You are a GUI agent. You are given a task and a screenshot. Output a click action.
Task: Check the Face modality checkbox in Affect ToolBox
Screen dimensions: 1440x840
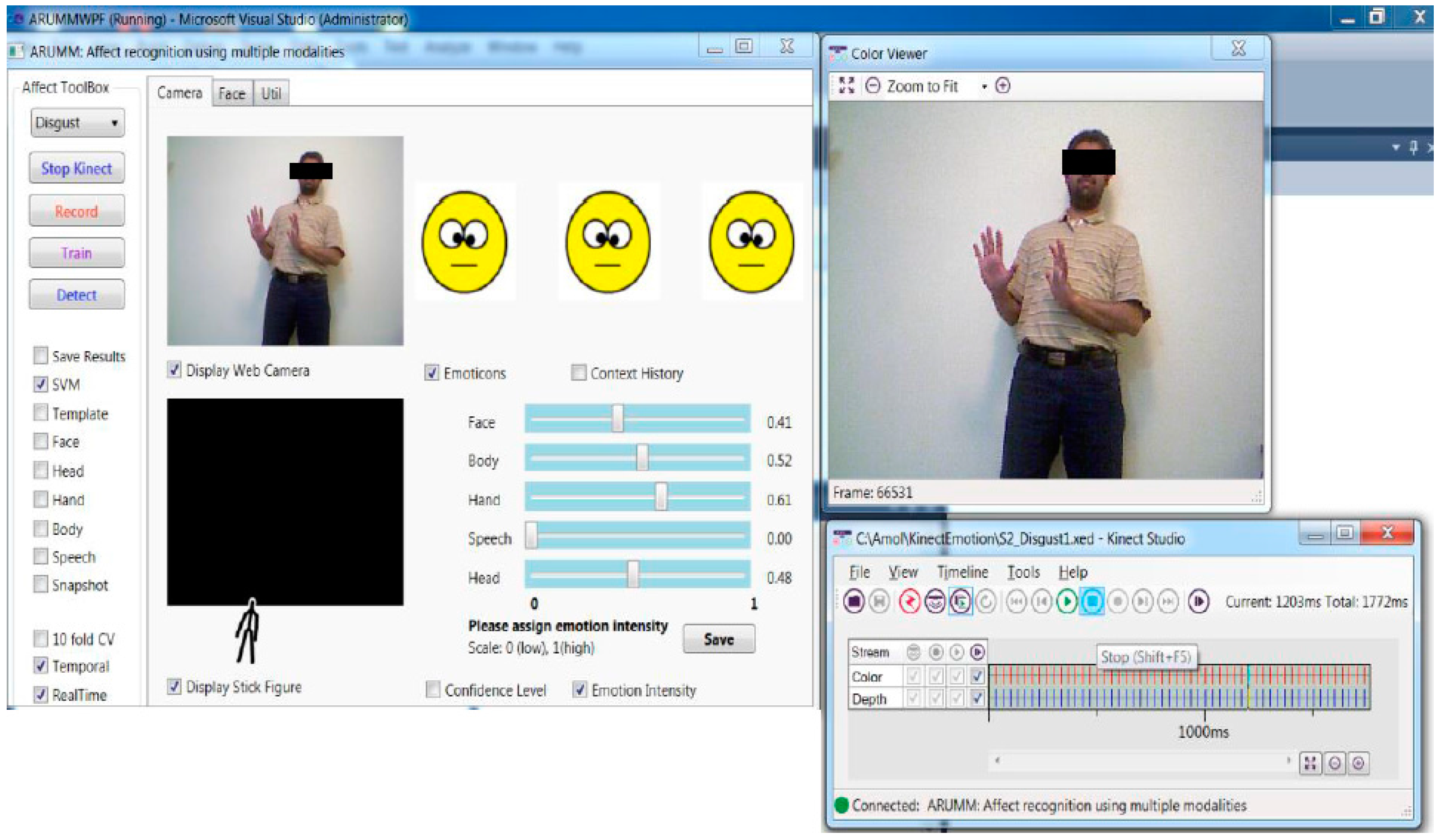41,441
